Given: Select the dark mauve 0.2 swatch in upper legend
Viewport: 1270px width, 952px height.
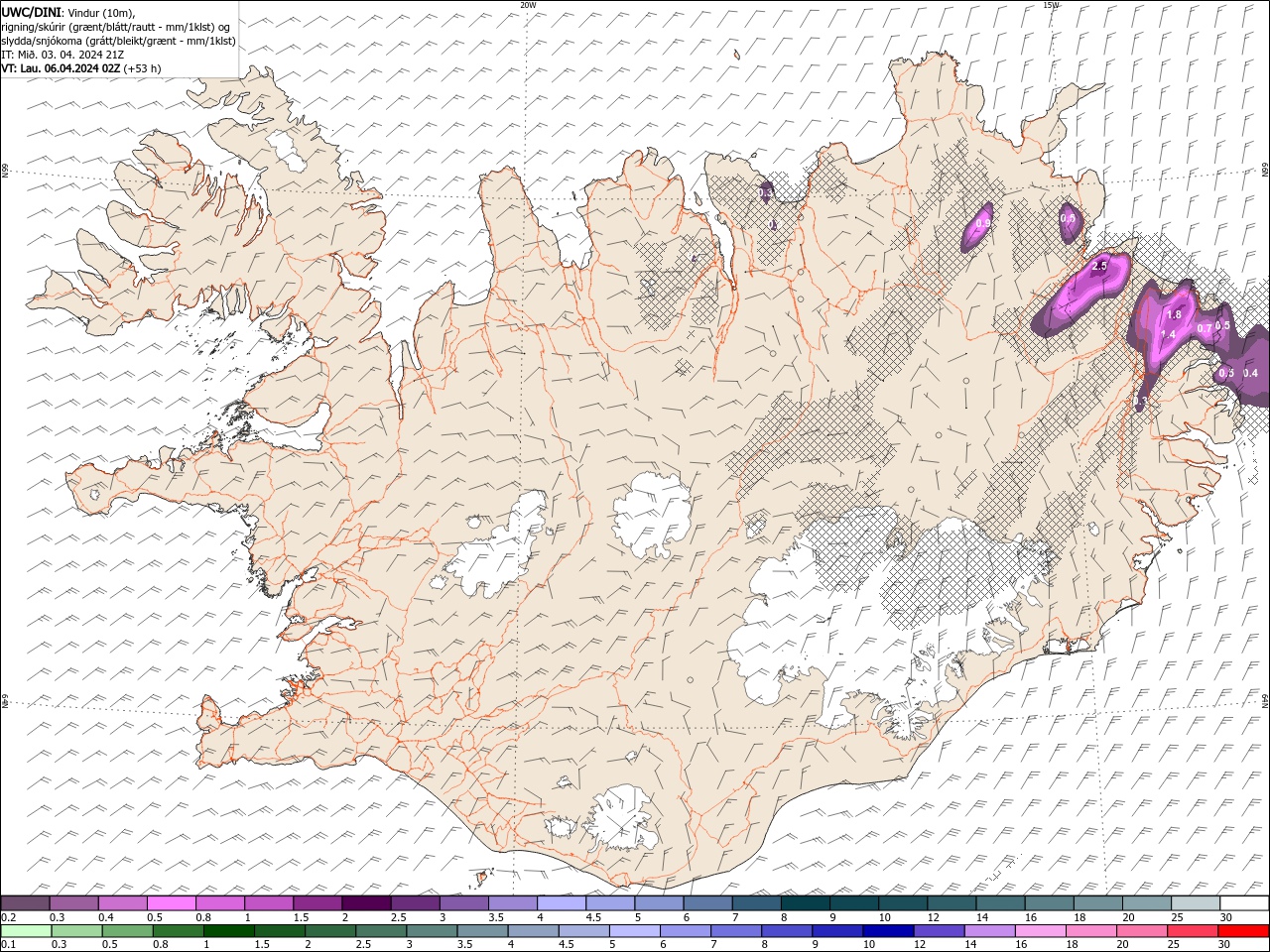Looking at the screenshot, I should (25, 903).
